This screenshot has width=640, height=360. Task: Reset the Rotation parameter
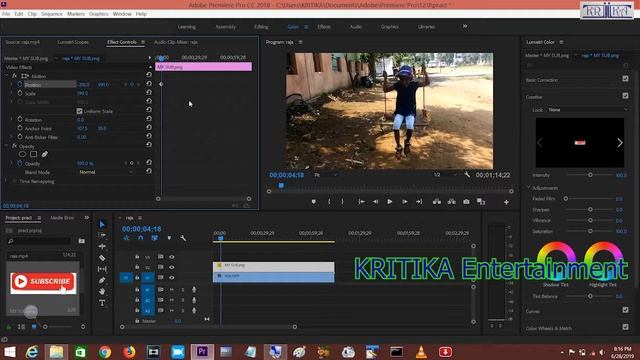[x=149, y=119]
